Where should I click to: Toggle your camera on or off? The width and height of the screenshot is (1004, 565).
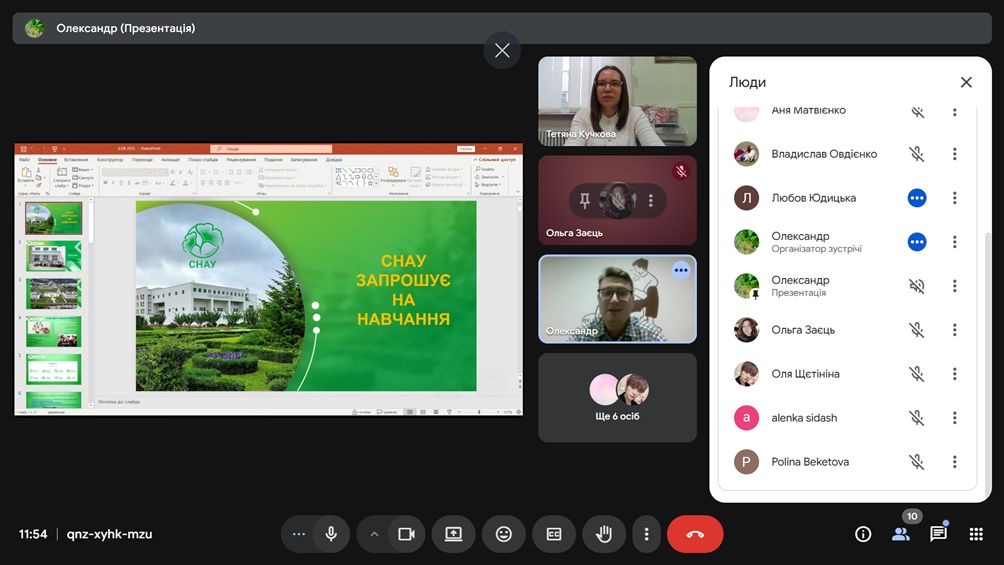[x=406, y=534]
